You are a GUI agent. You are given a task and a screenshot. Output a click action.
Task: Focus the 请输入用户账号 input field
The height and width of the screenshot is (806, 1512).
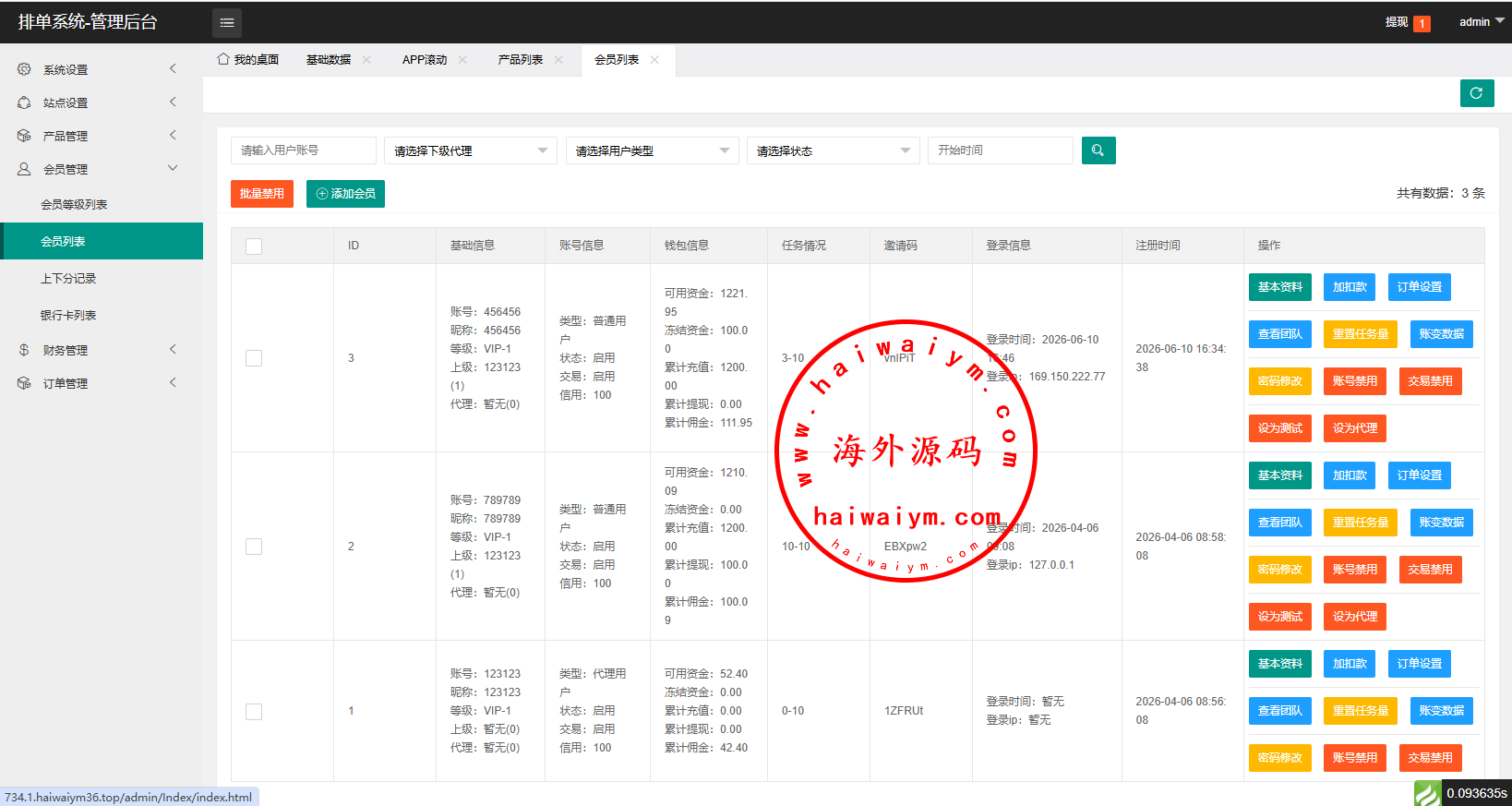304,150
